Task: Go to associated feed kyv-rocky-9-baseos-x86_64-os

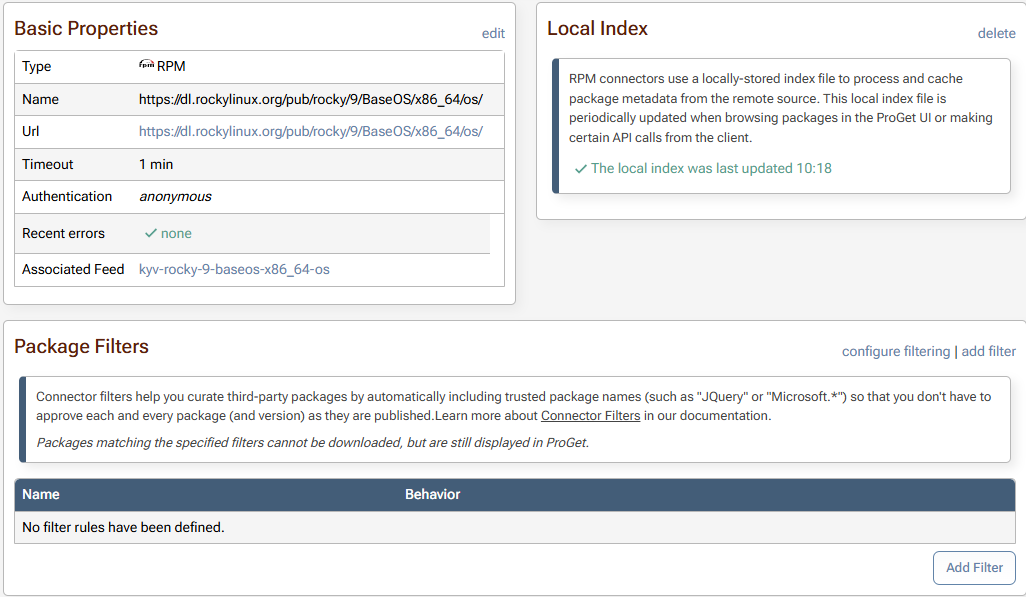Action: (234, 269)
